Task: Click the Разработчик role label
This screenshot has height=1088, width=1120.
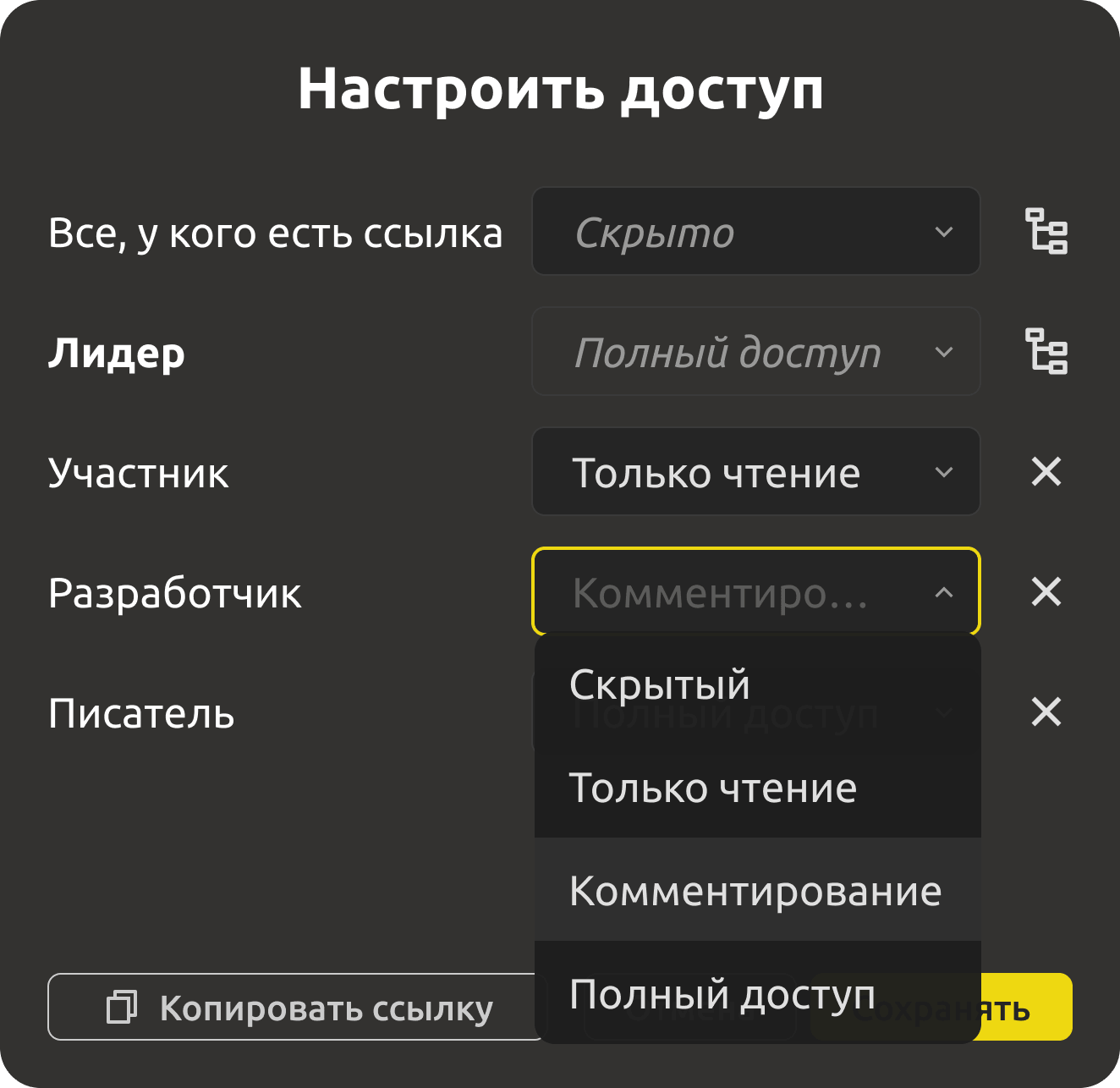Action: coord(174,593)
